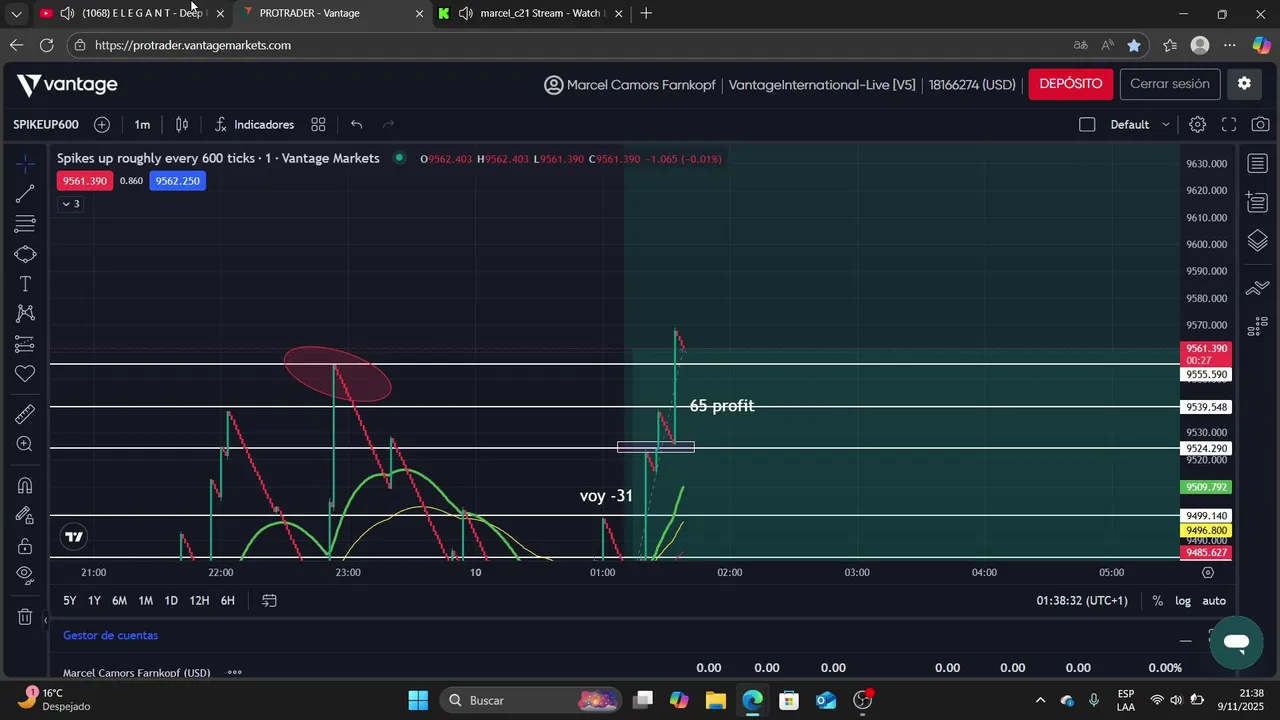The image size is (1280, 720).
Task: Set the chart range to 1Y
Action: [94, 601]
